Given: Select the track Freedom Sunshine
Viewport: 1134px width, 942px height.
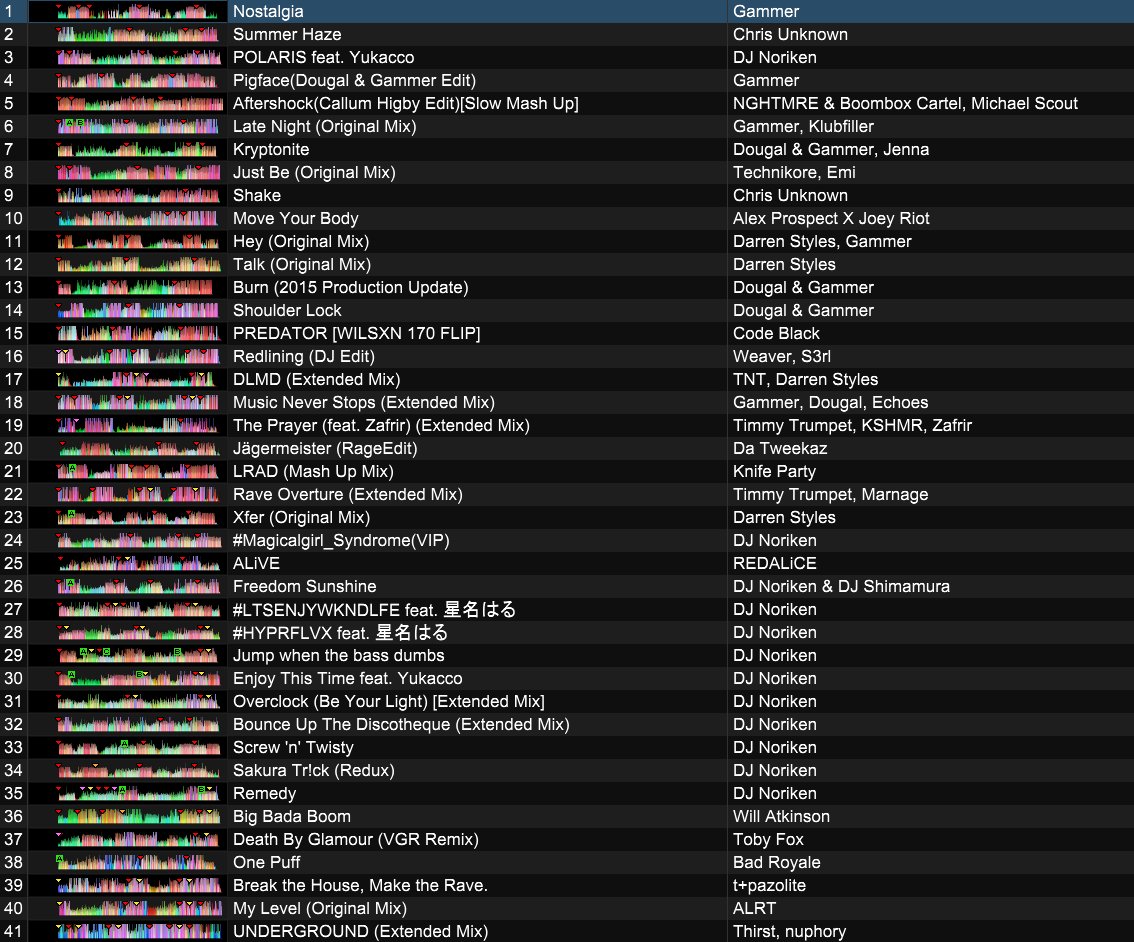Looking at the screenshot, I should coord(304,586).
